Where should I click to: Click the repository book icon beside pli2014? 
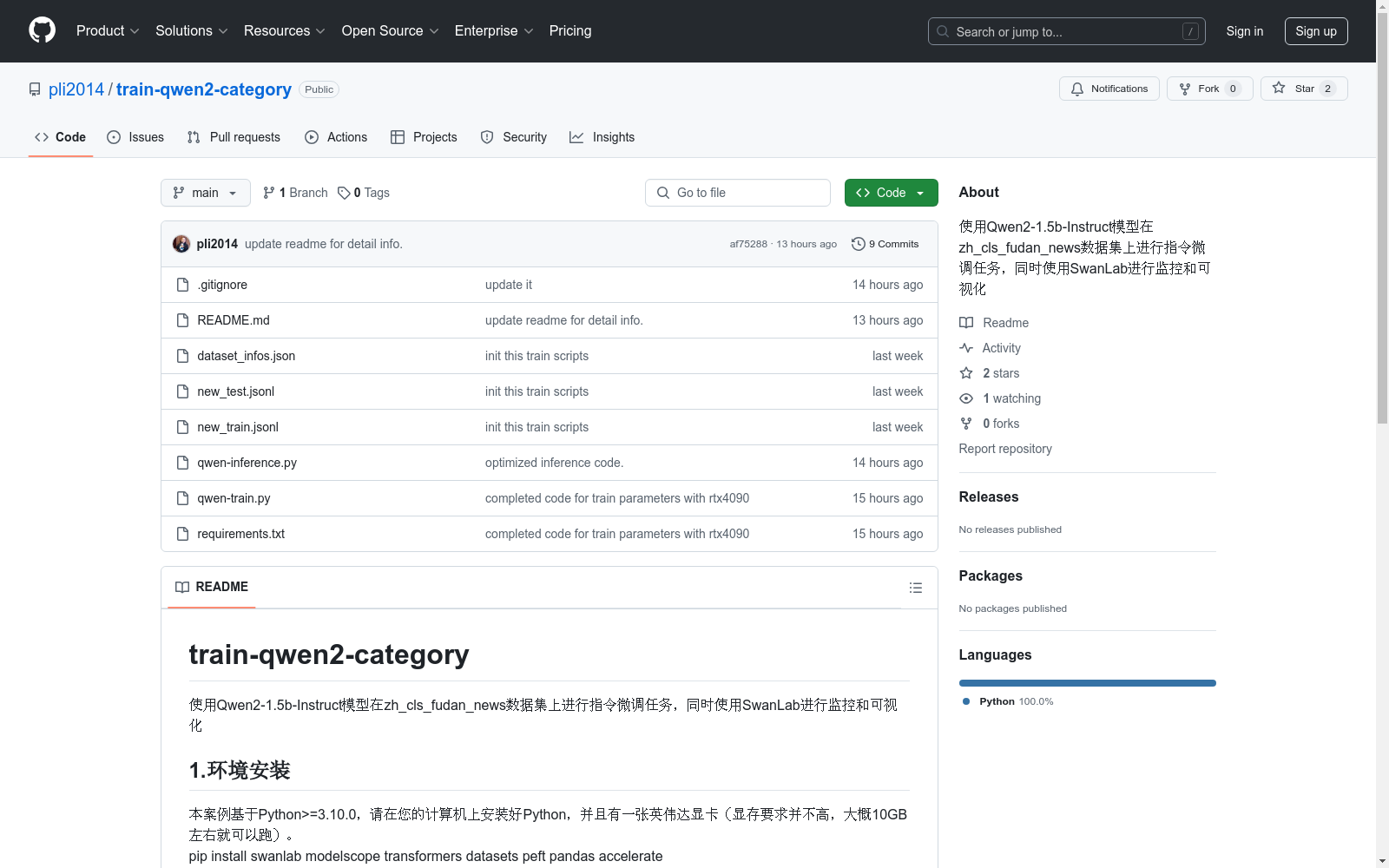(x=35, y=89)
